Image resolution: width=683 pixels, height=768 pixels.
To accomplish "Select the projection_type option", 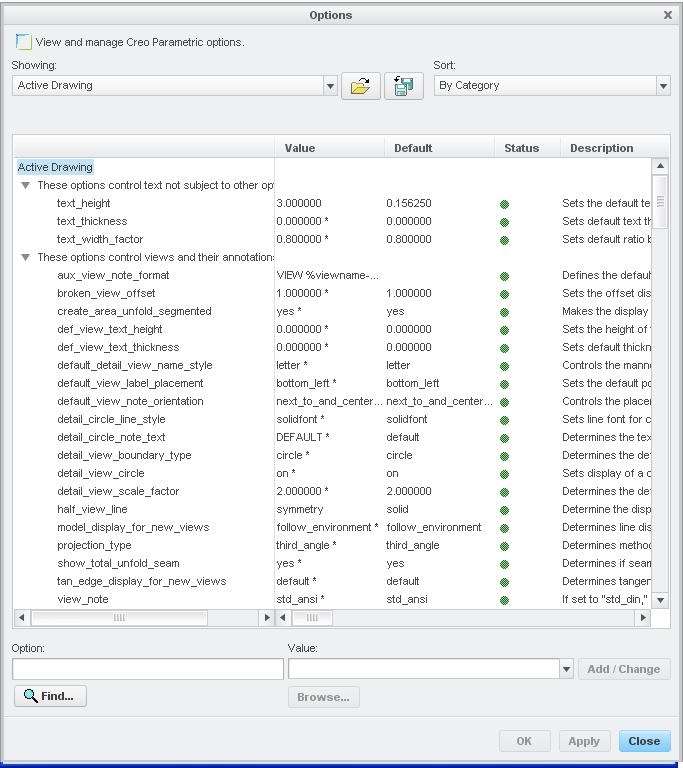I will click(x=94, y=546).
